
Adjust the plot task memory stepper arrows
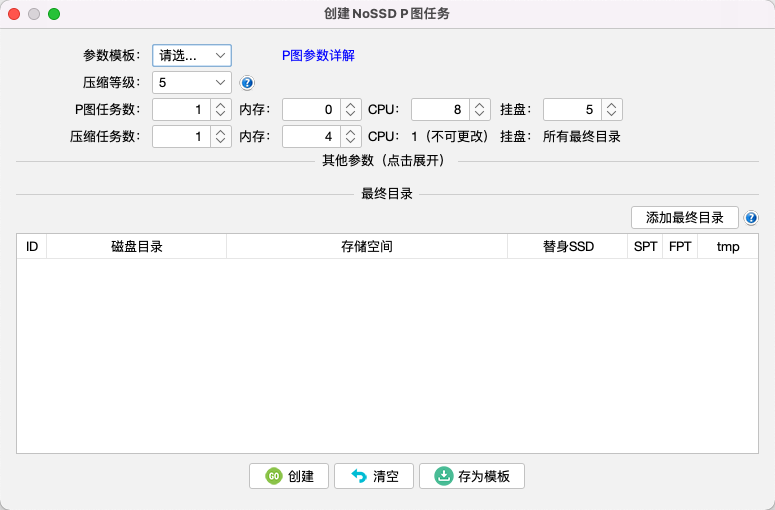tap(350, 110)
